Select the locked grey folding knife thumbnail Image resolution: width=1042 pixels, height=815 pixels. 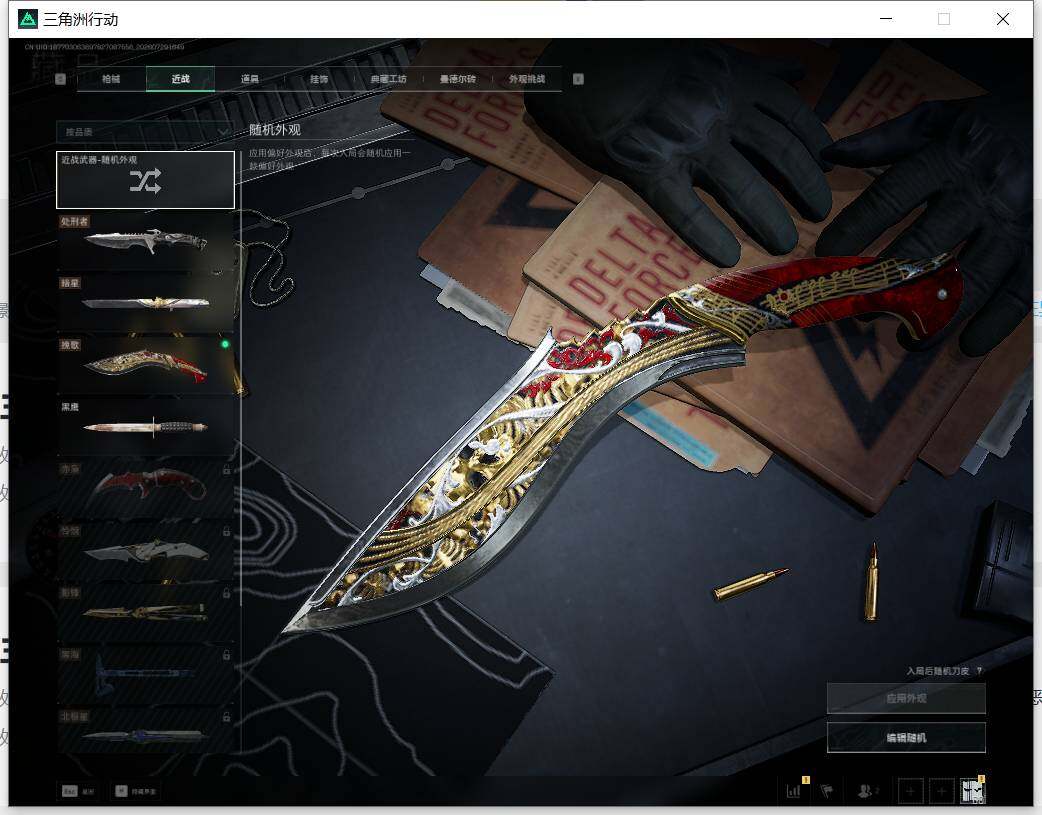[146, 550]
